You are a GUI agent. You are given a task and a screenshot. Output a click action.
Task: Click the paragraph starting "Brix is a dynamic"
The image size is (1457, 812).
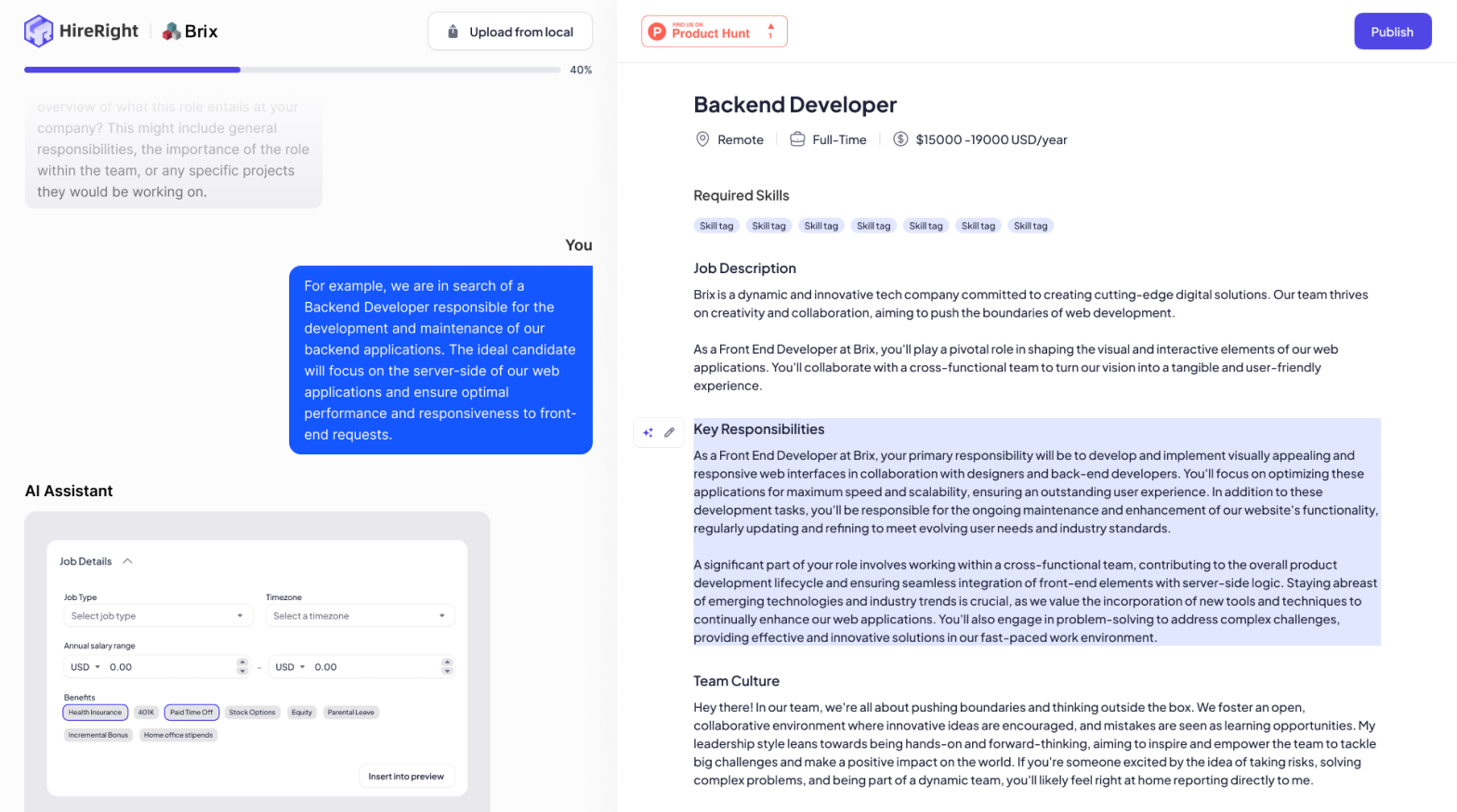pos(1030,304)
